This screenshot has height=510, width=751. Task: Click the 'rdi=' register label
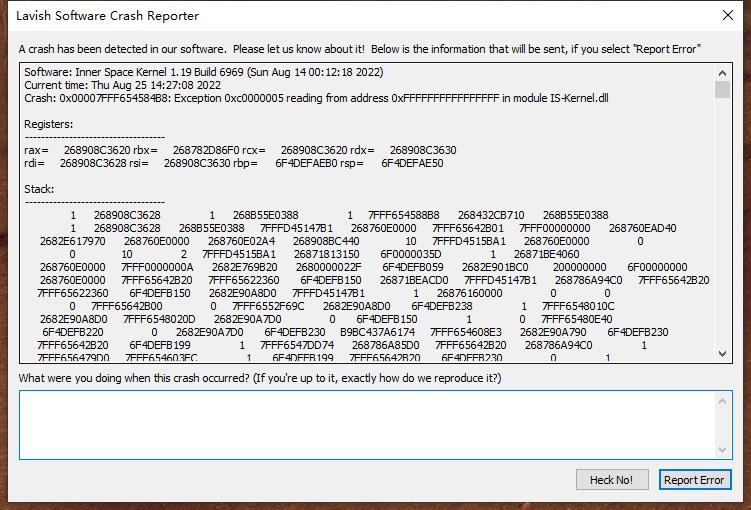pos(34,163)
